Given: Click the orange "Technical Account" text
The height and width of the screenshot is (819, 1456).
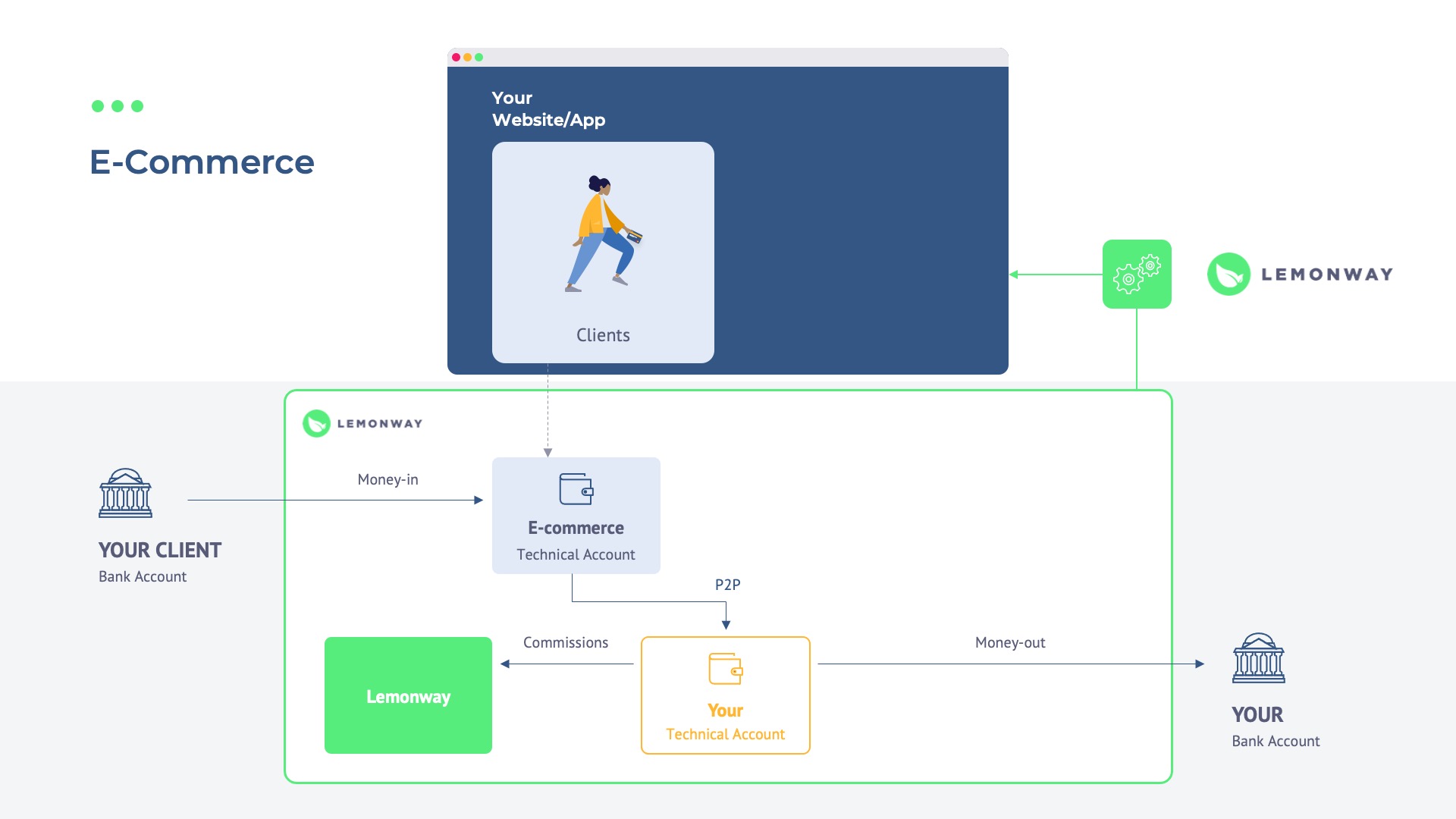Looking at the screenshot, I should [726, 734].
